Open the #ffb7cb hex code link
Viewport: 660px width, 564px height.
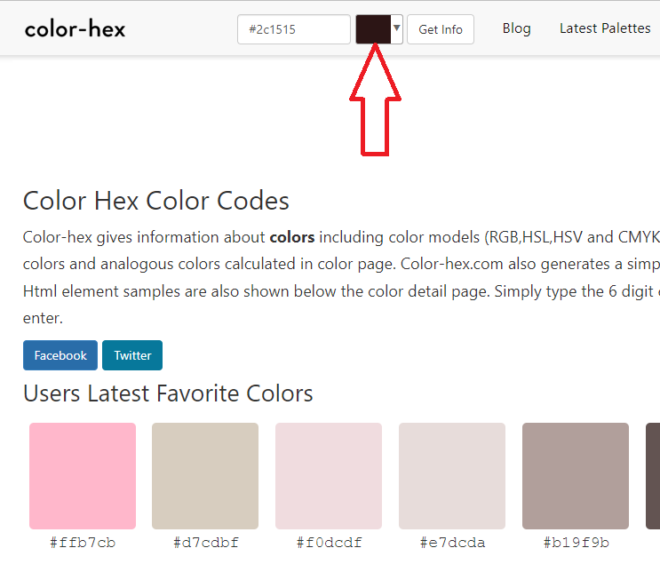(x=82, y=543)
